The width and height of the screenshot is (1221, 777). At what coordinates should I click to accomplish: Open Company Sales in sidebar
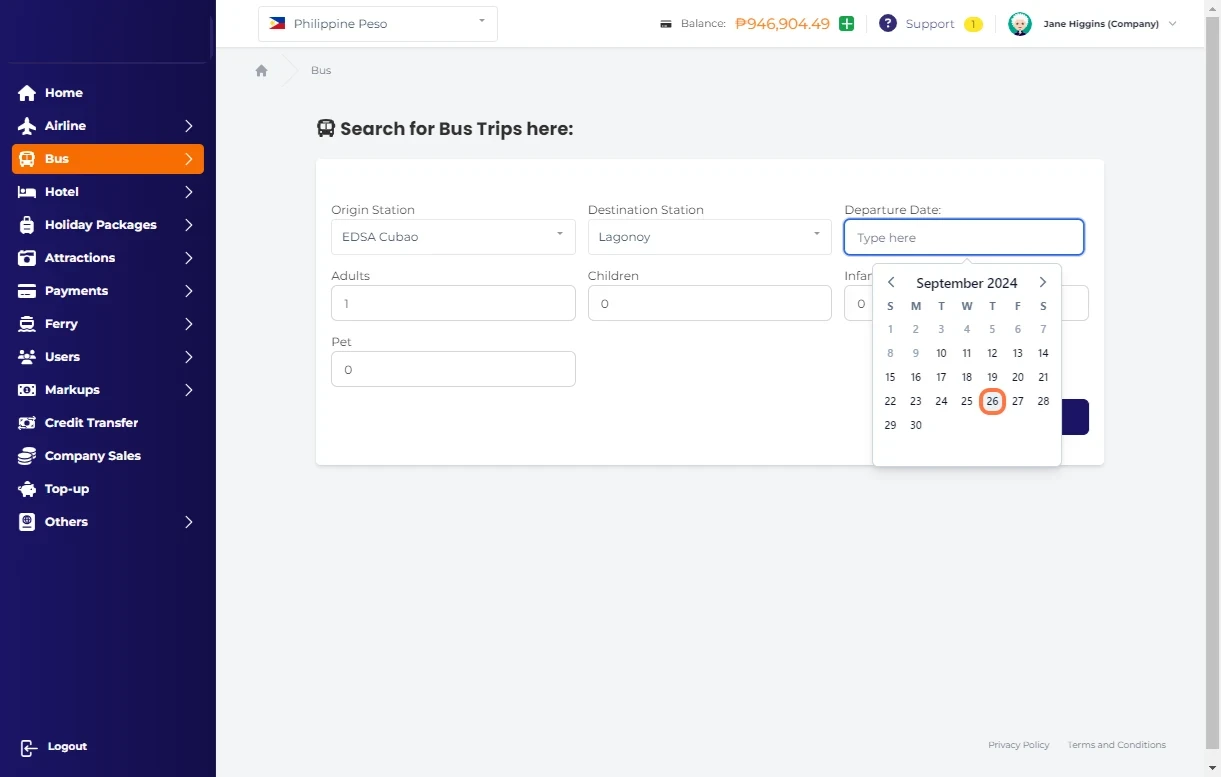click(x=92, y=456)
